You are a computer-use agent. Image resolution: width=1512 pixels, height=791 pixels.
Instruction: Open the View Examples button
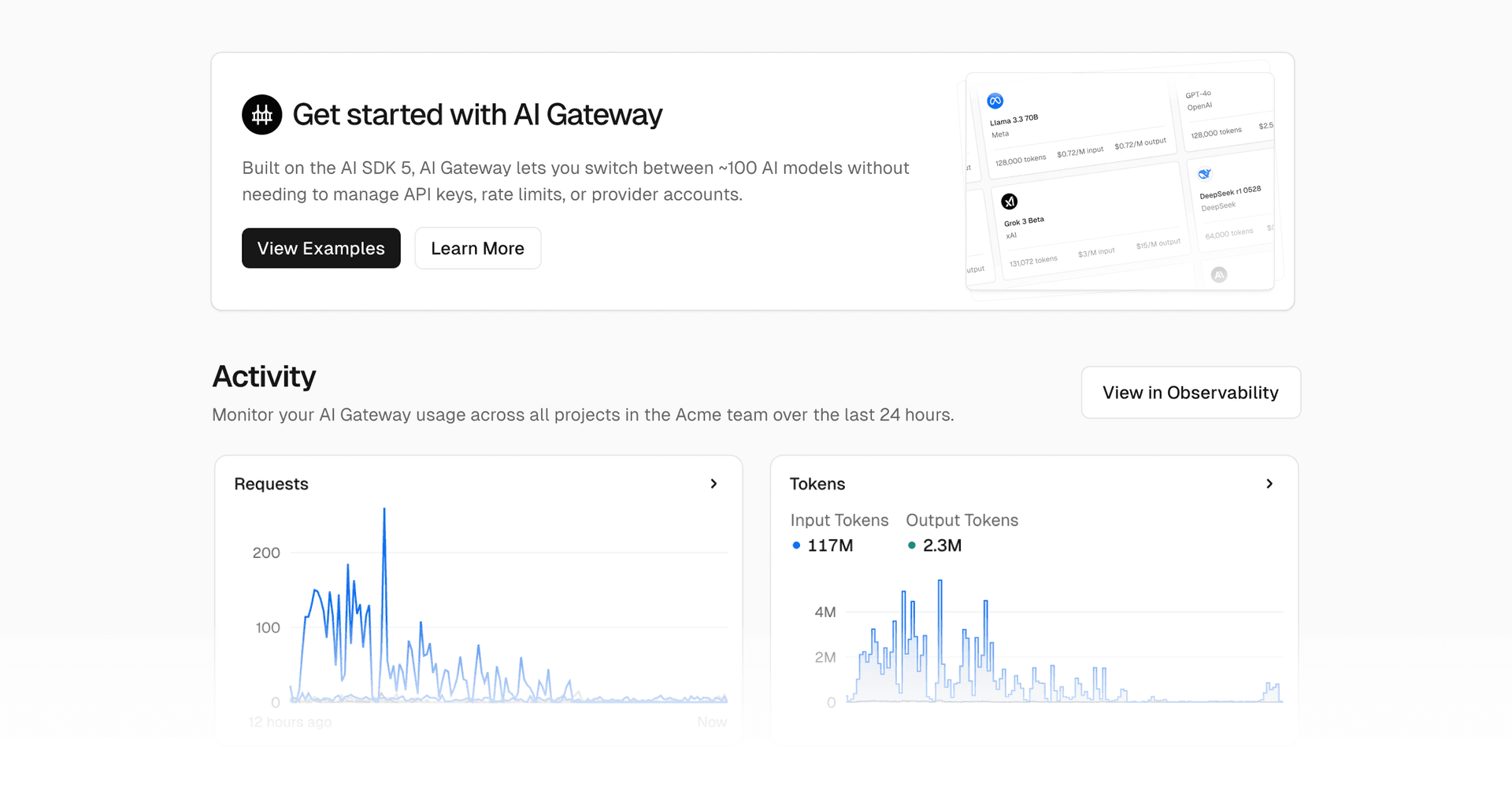click(321, 249)
